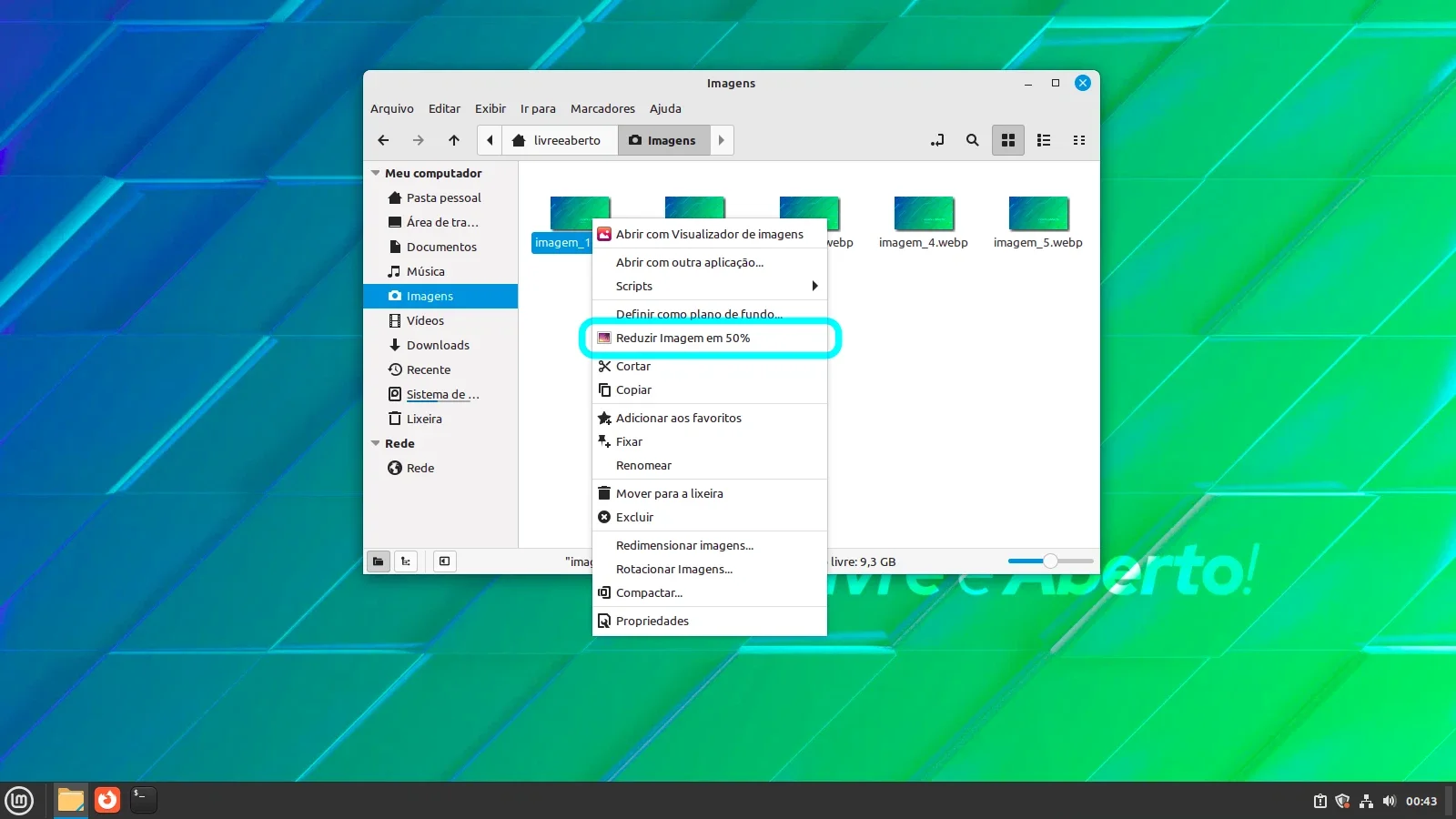Choose Redimensionar imagens
Image resolution: width=1456 pixels, height=819 pixels.
click(709, 545)
